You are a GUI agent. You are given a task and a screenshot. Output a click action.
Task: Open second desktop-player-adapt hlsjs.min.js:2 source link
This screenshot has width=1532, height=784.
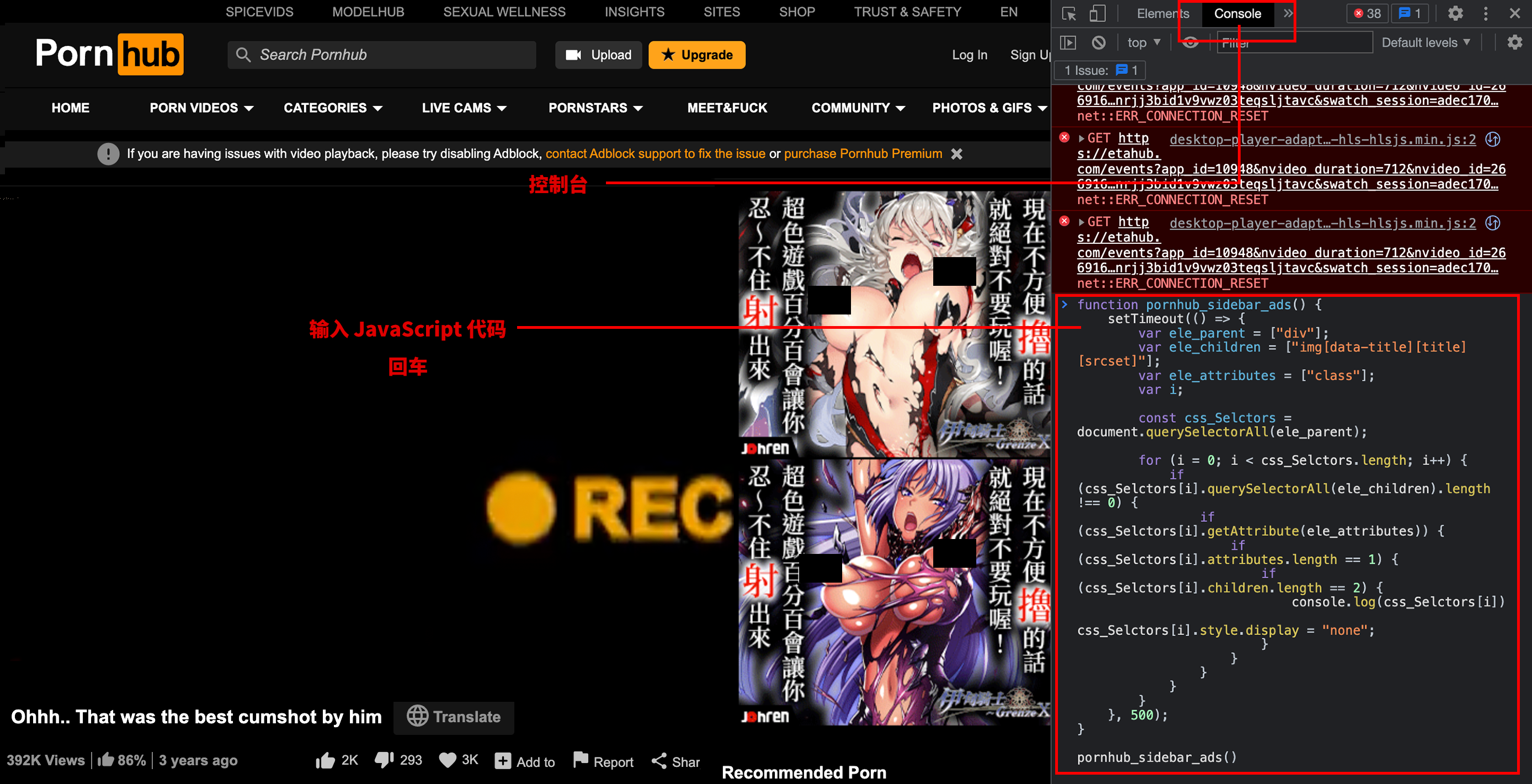(1323, 140)
